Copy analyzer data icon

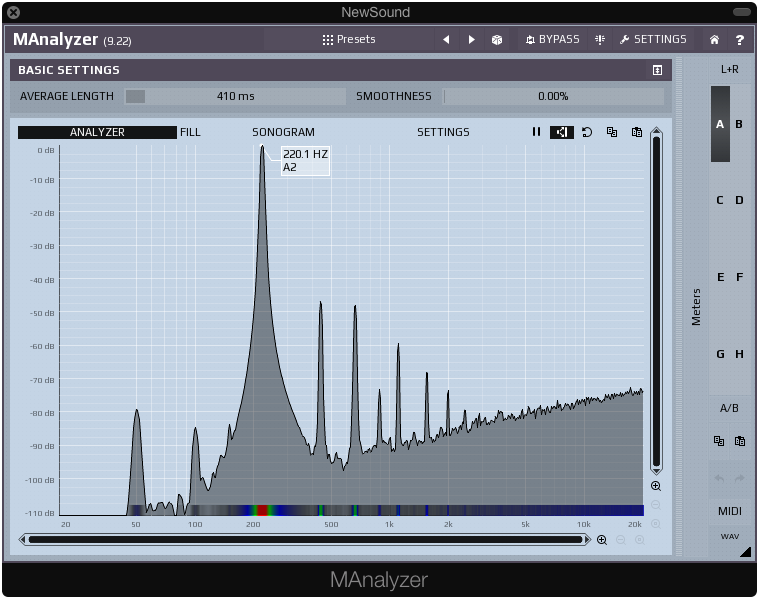pyautogui.click(x=612, y=132)
